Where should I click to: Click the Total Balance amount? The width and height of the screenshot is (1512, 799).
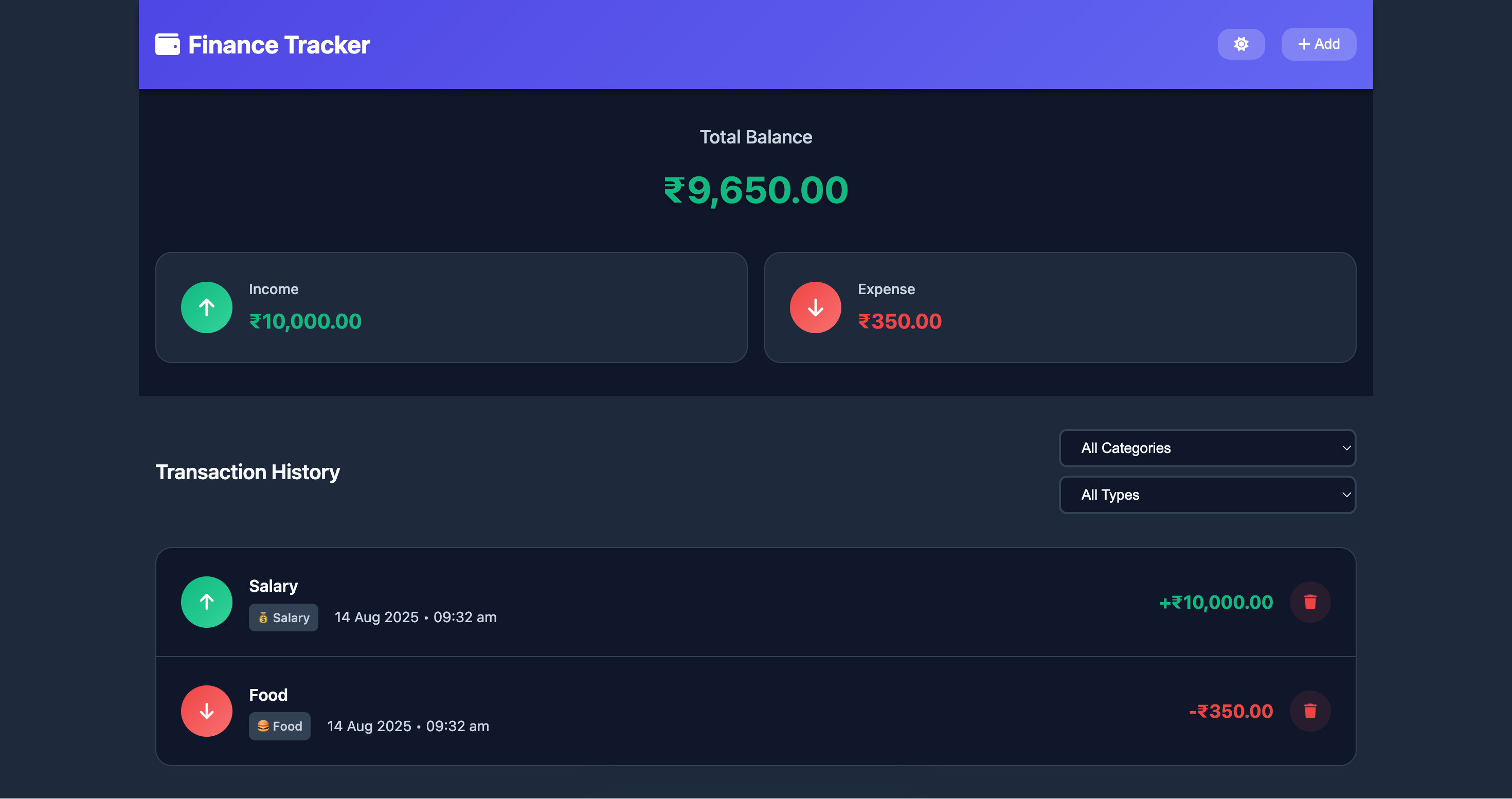[x=755, y=189]
